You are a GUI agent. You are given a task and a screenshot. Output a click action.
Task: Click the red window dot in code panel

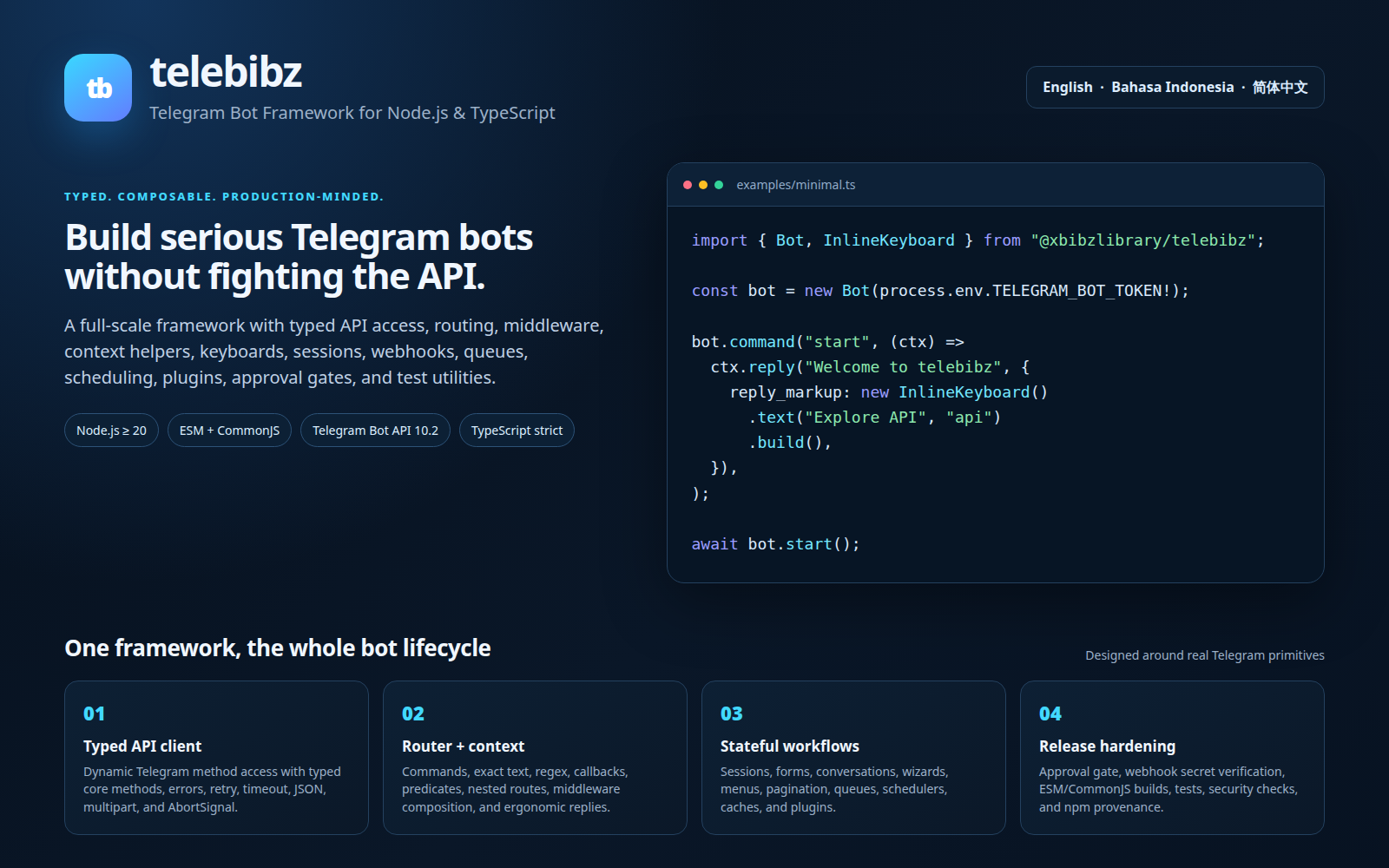click(688, 185)
